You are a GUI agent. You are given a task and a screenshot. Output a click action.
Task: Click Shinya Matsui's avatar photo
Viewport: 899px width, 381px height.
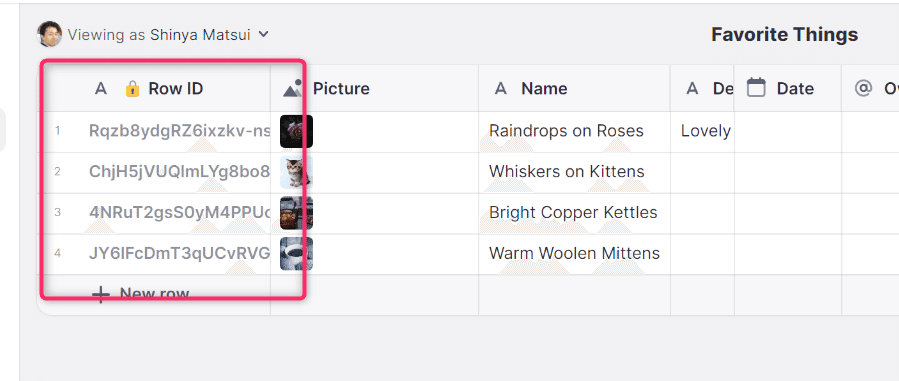pos(49,34)
